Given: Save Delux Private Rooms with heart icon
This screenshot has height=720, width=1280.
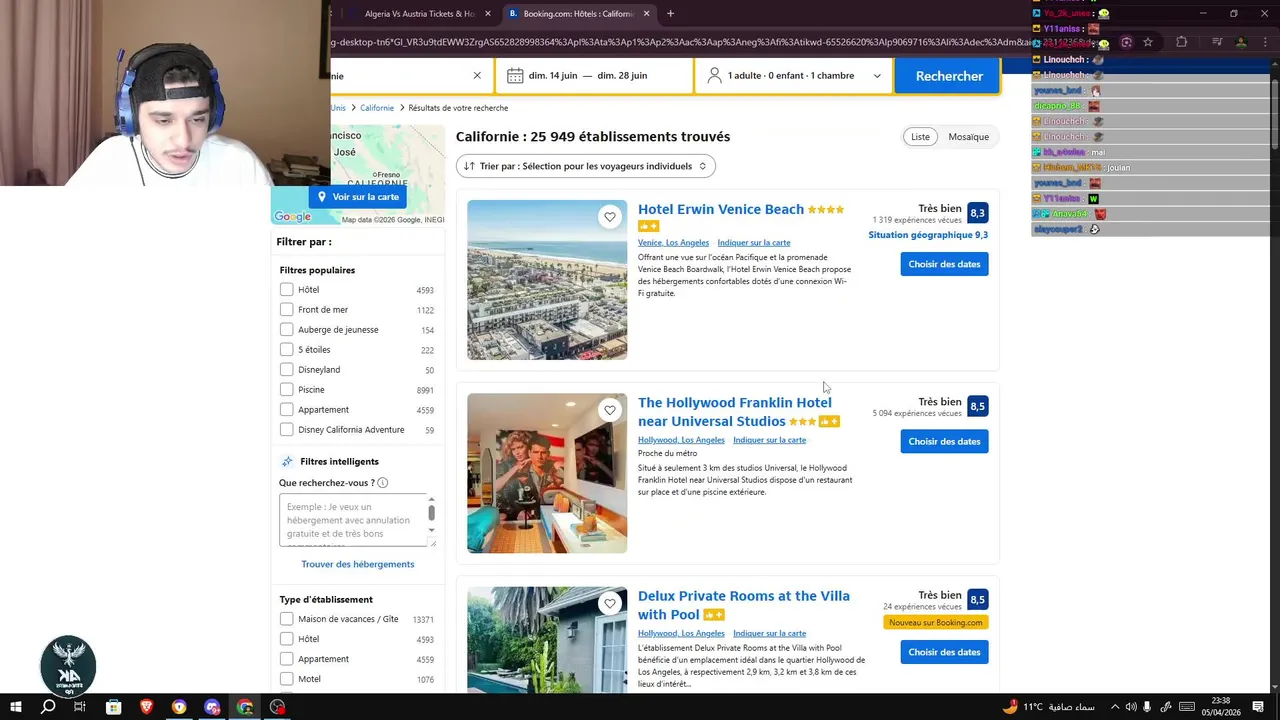Looking at the screenshot, I should (x=610, y=603).
